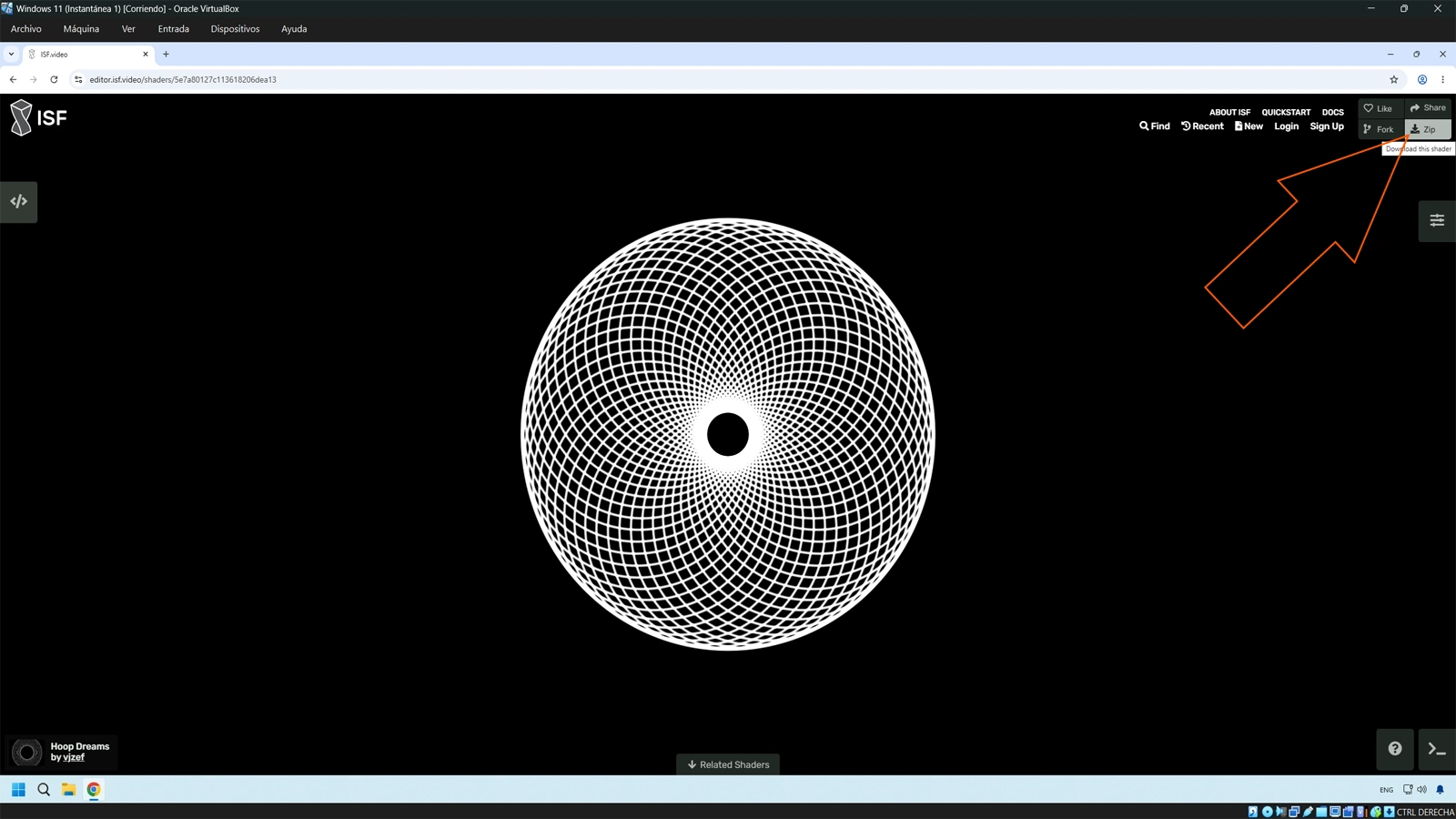This screenshot has height=819, width=1456.
Task: Open the console terminal panel
Action: click(1437, 749)
